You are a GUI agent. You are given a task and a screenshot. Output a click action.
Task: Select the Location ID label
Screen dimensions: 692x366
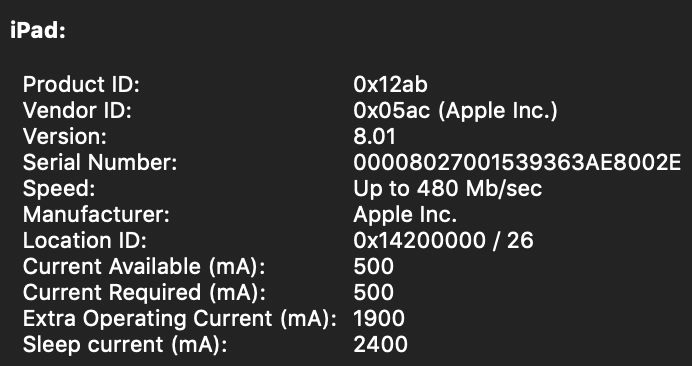coord(84,241)
